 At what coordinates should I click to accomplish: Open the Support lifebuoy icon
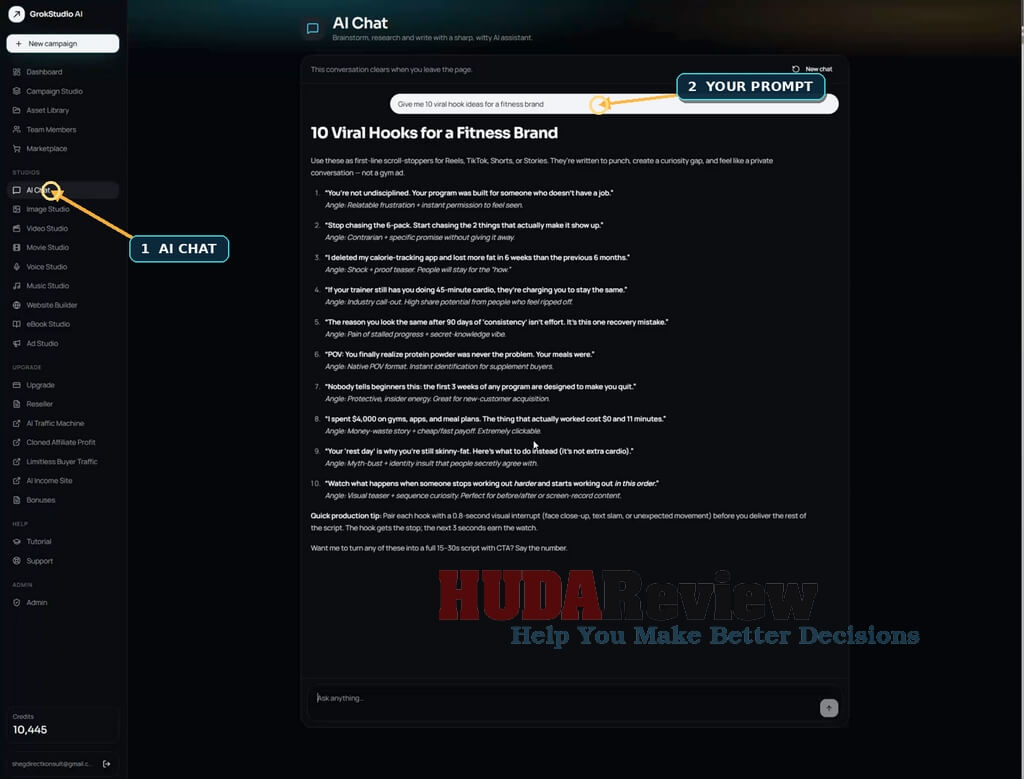[x=16, y=561]
